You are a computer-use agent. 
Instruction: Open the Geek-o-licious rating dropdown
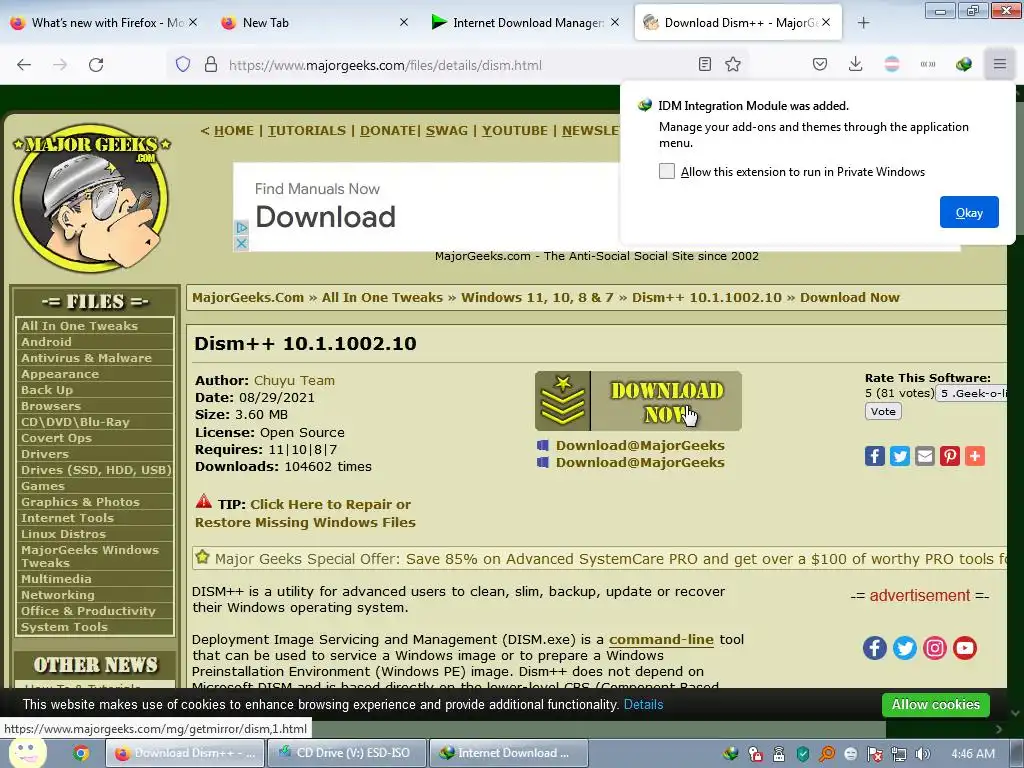pos(972,393)
